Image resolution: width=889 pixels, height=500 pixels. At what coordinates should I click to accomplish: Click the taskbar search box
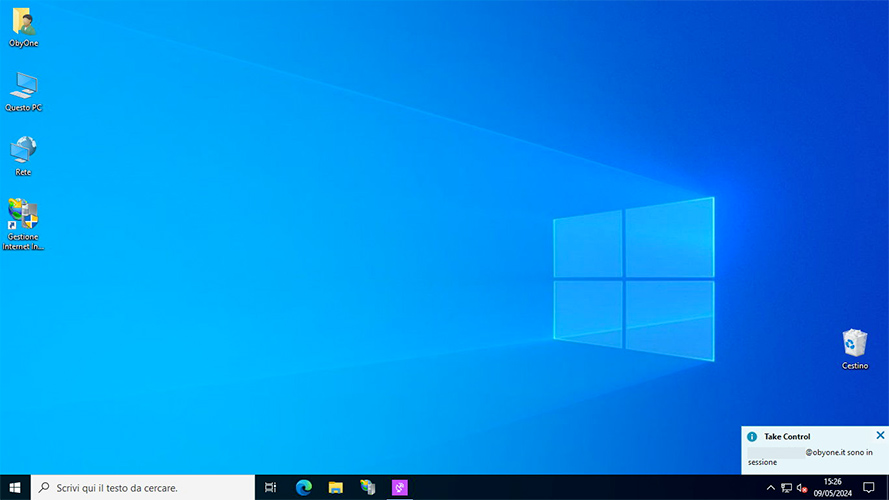(x=143, y=488)
